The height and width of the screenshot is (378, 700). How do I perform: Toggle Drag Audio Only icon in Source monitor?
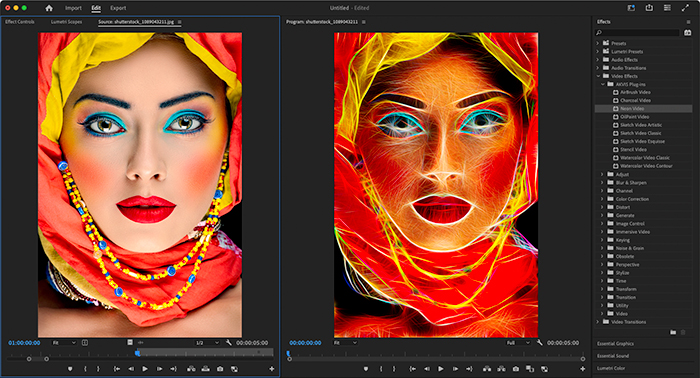point(141,342)
